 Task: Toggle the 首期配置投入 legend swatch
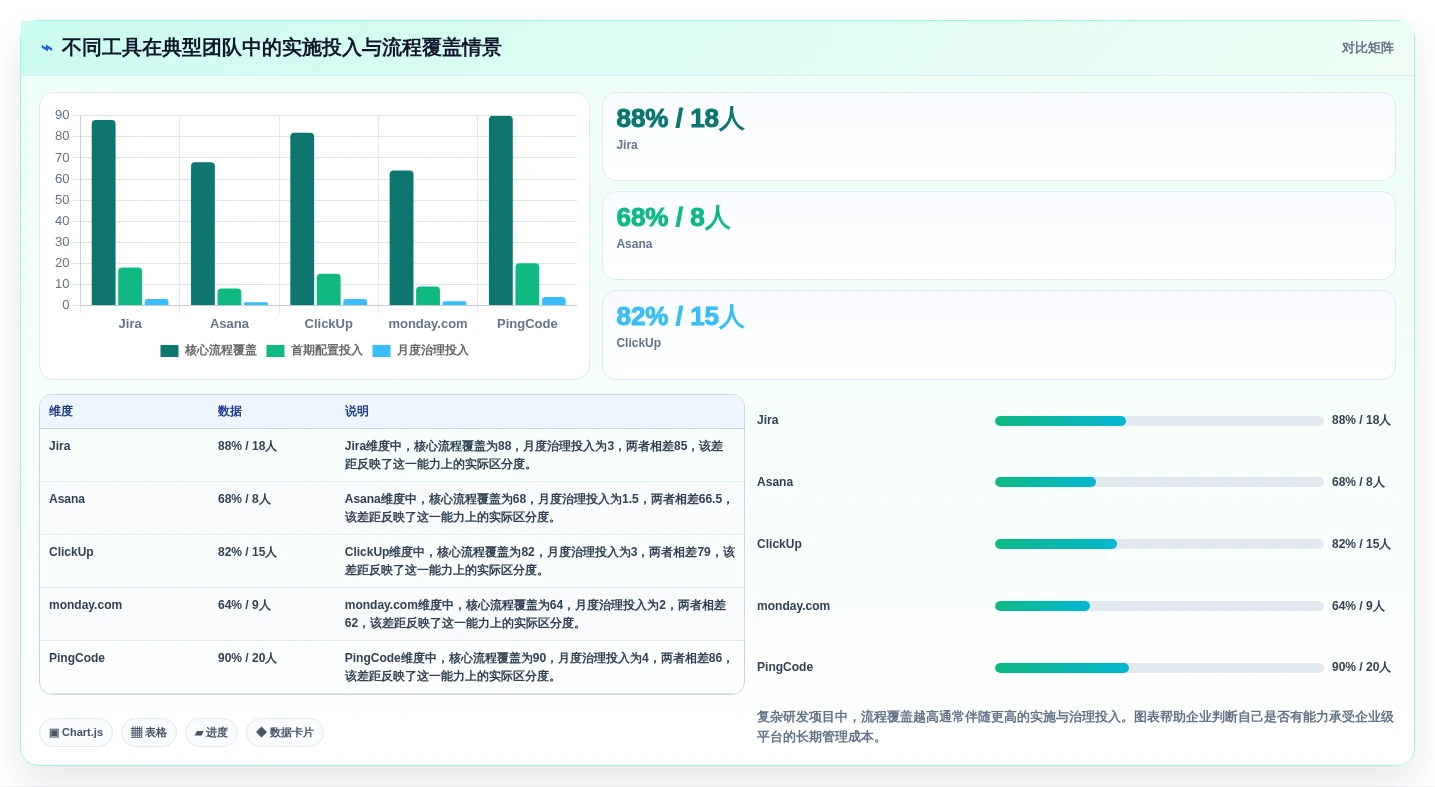(275, 351)
